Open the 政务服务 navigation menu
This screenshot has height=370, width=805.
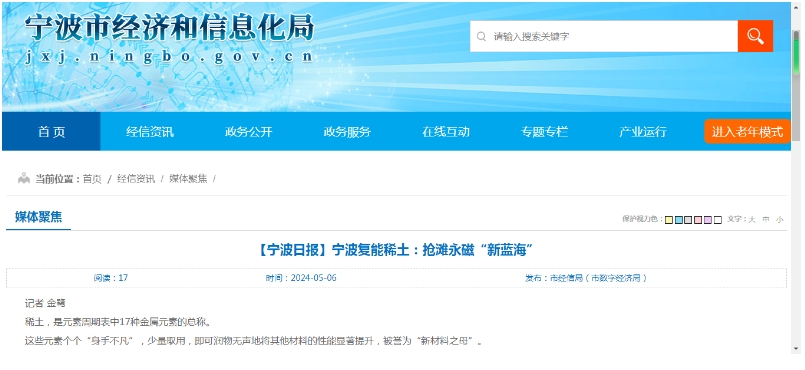point(347,132)
